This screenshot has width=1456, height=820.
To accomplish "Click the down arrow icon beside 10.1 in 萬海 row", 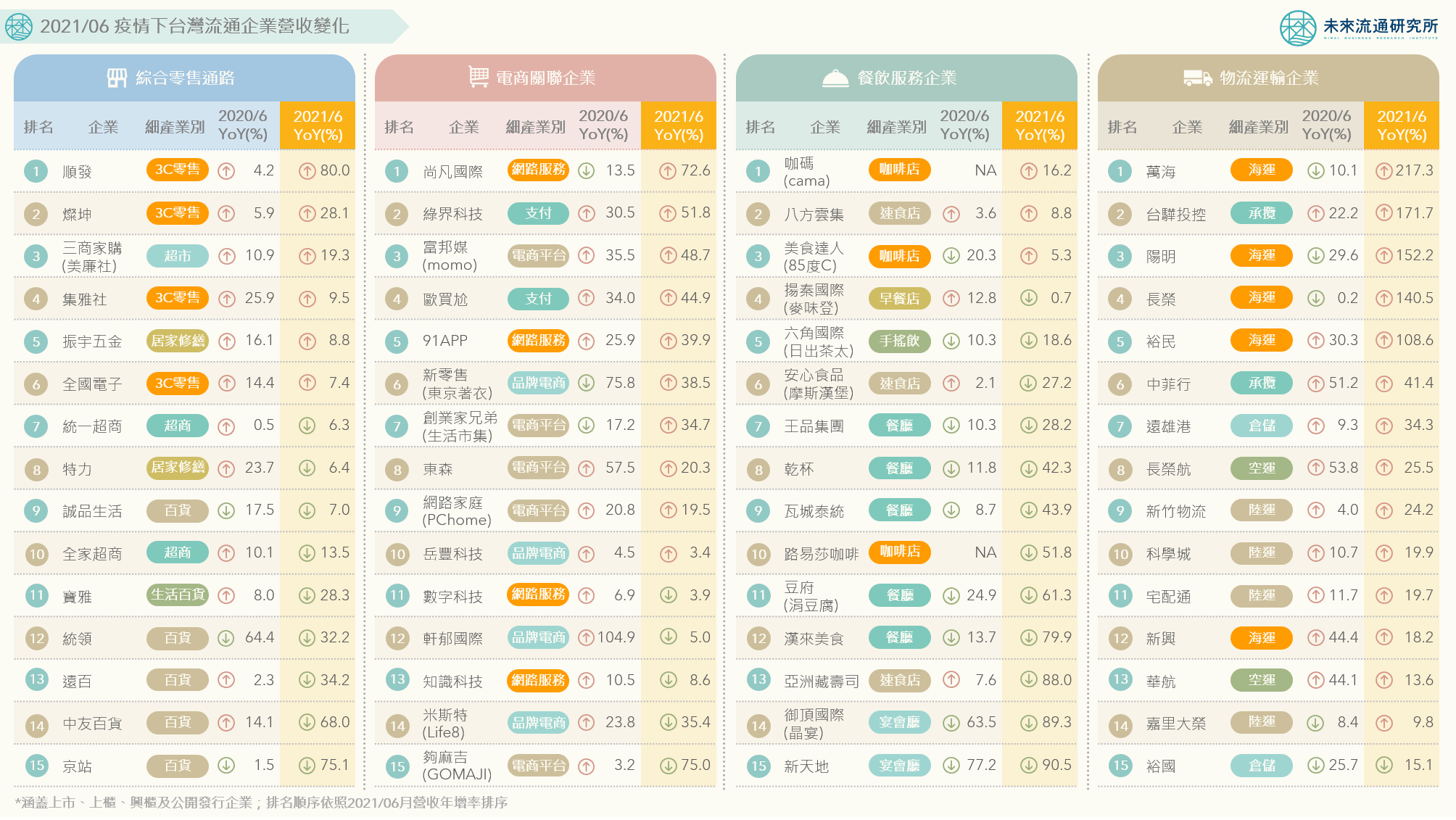I will click(1316, 171).
